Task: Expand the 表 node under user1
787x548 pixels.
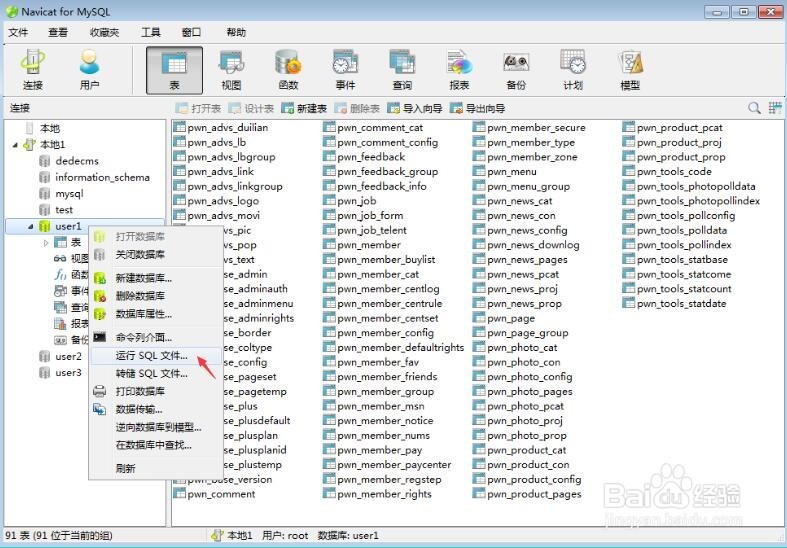Action: click(46, 243)
